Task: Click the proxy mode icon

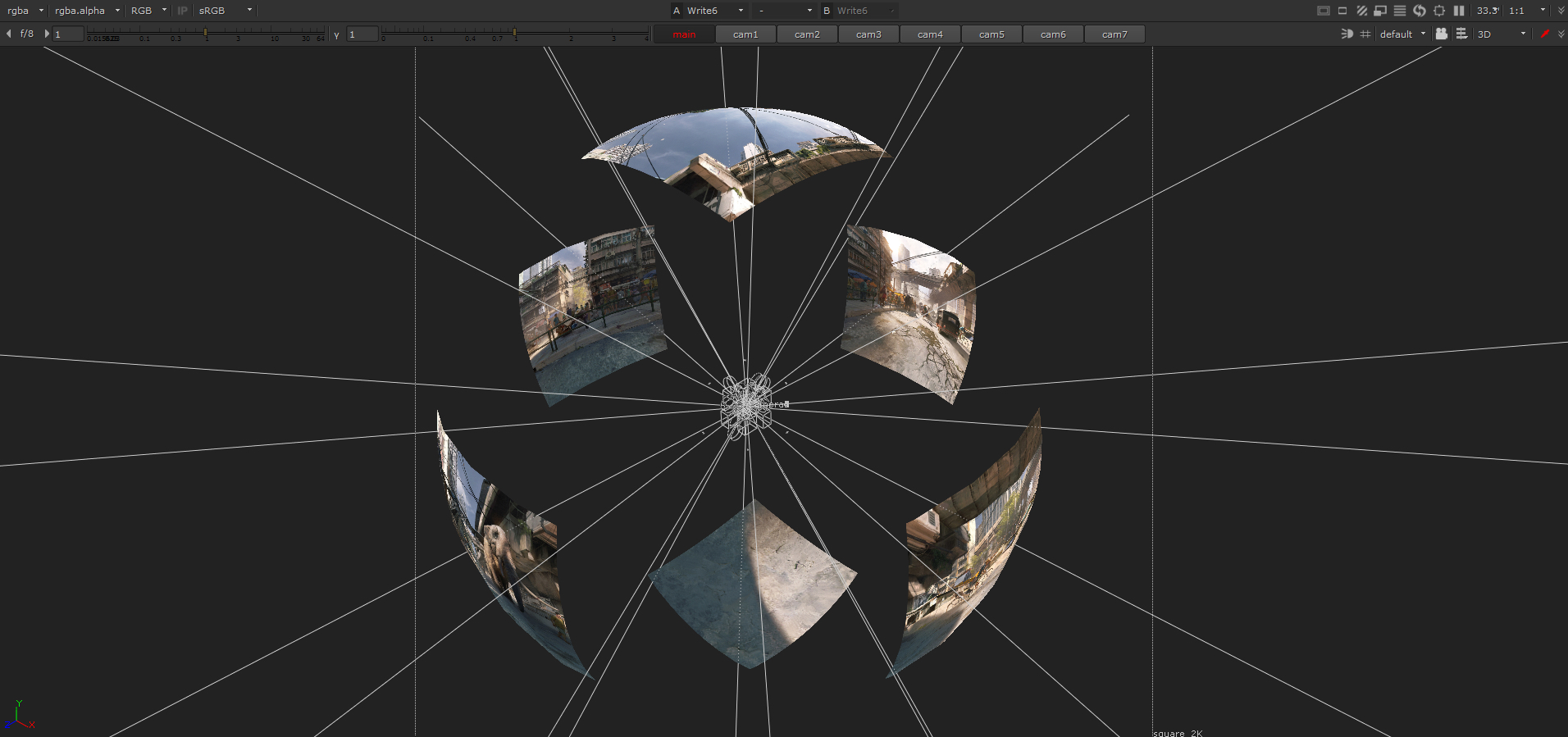Action: 1380,11
